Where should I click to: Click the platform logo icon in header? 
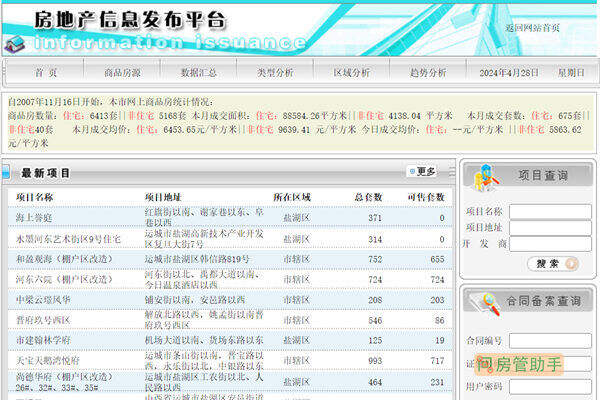pos(16,41)
